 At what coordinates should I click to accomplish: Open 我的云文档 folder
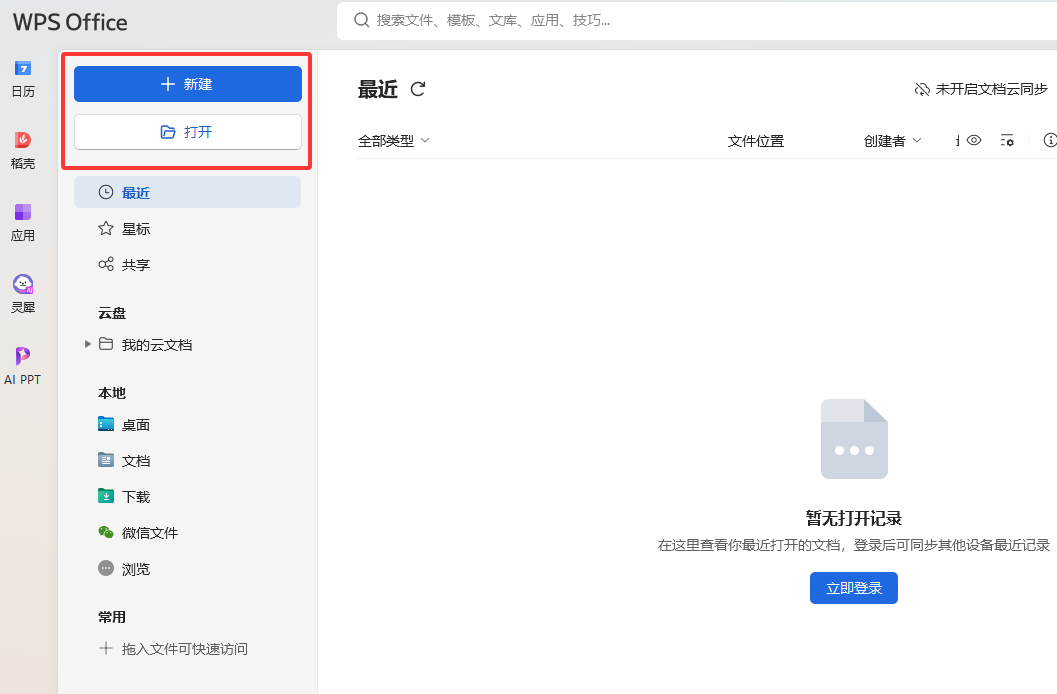click(x=145, y=345)
